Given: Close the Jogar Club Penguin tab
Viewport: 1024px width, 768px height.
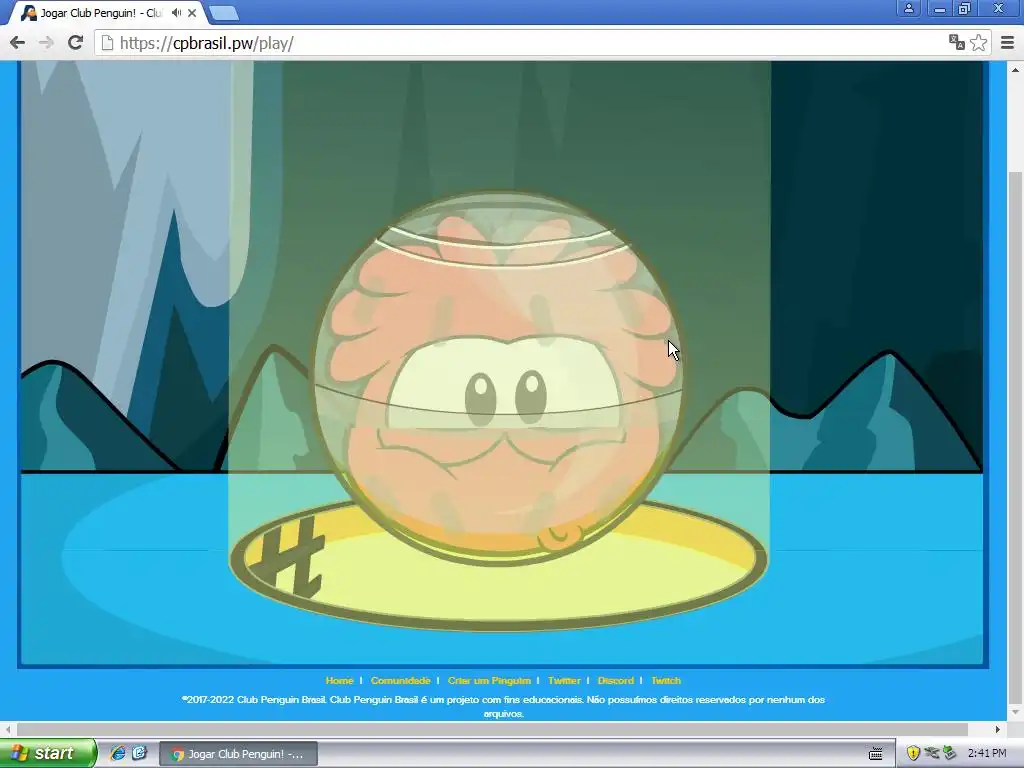Looking at the screenshot, I should [192, 13].
